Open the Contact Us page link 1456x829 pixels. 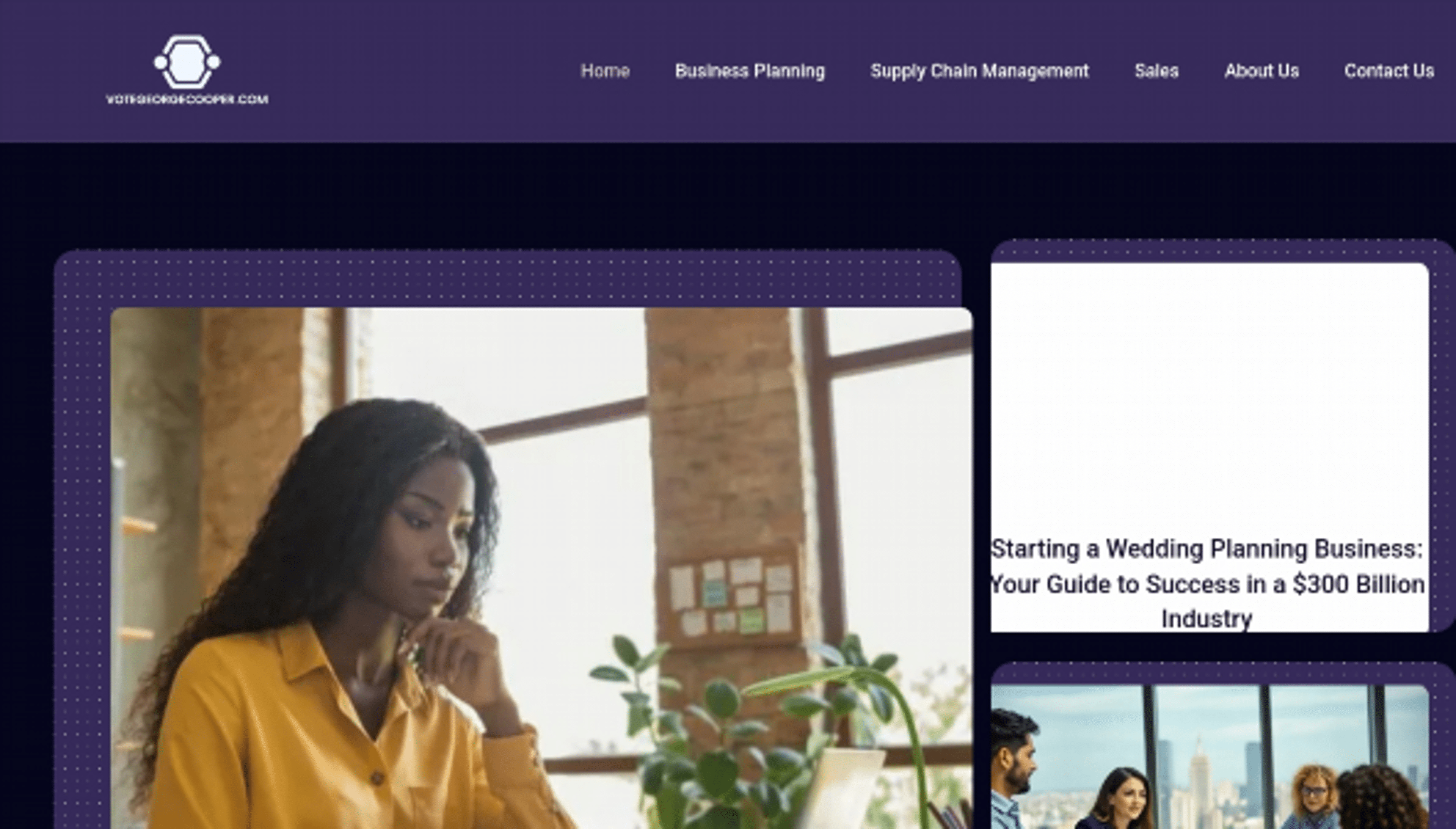coord(1388,71)
